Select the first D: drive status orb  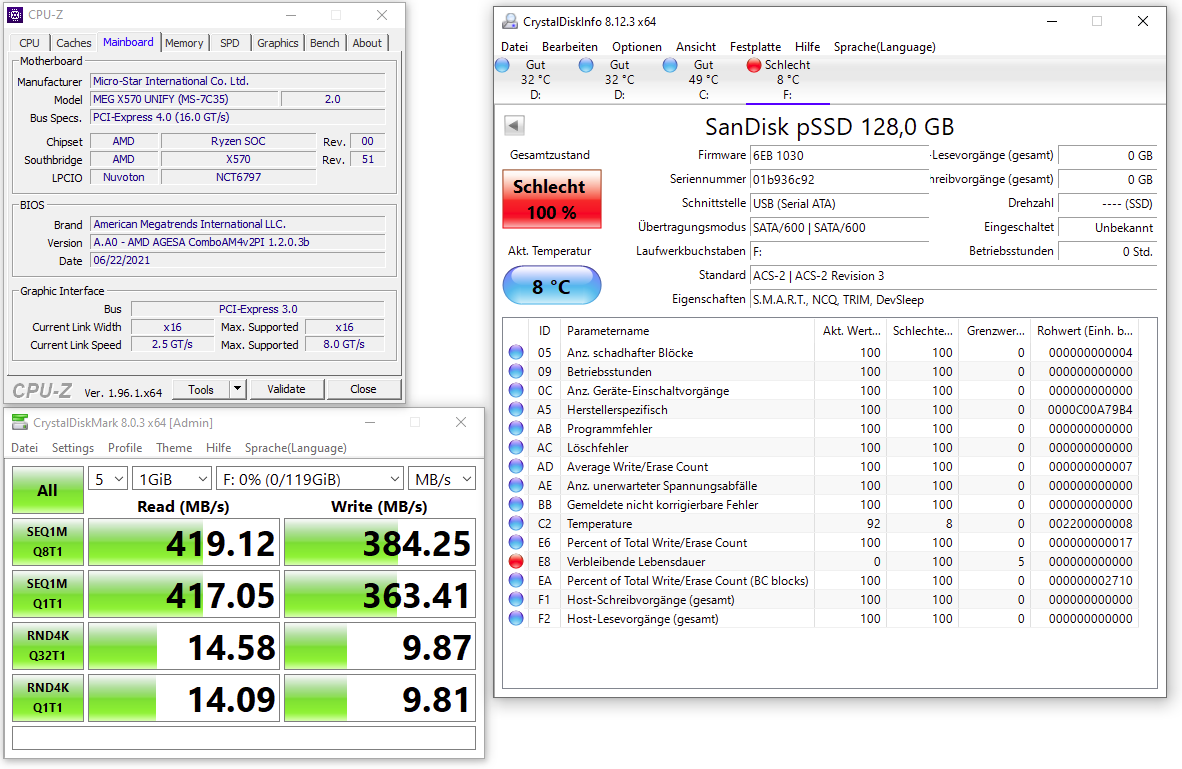tap(503, 66)
